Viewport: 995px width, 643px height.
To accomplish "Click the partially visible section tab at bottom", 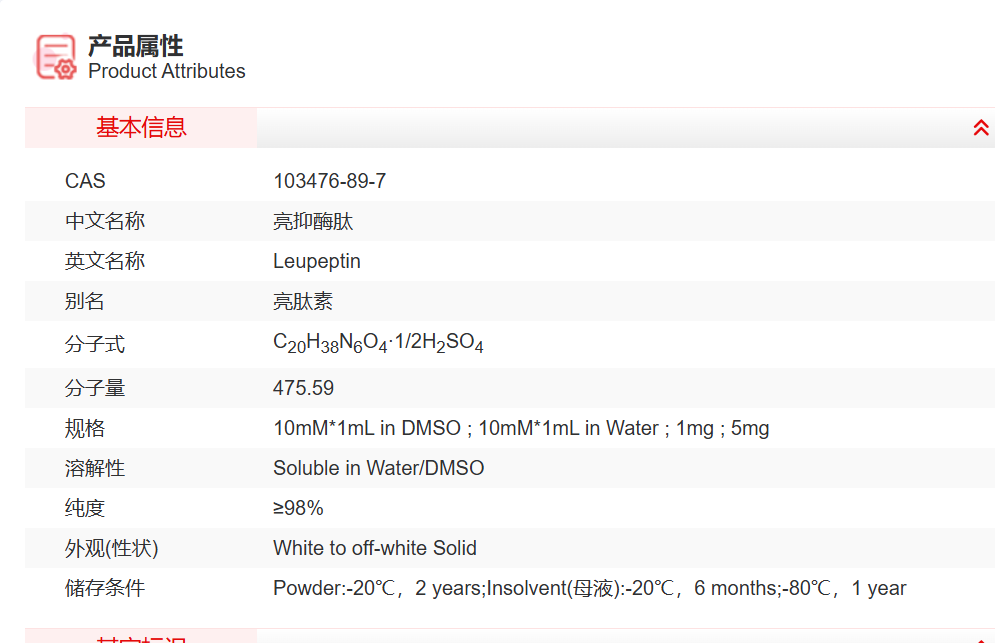I will (x=141, y=637).
